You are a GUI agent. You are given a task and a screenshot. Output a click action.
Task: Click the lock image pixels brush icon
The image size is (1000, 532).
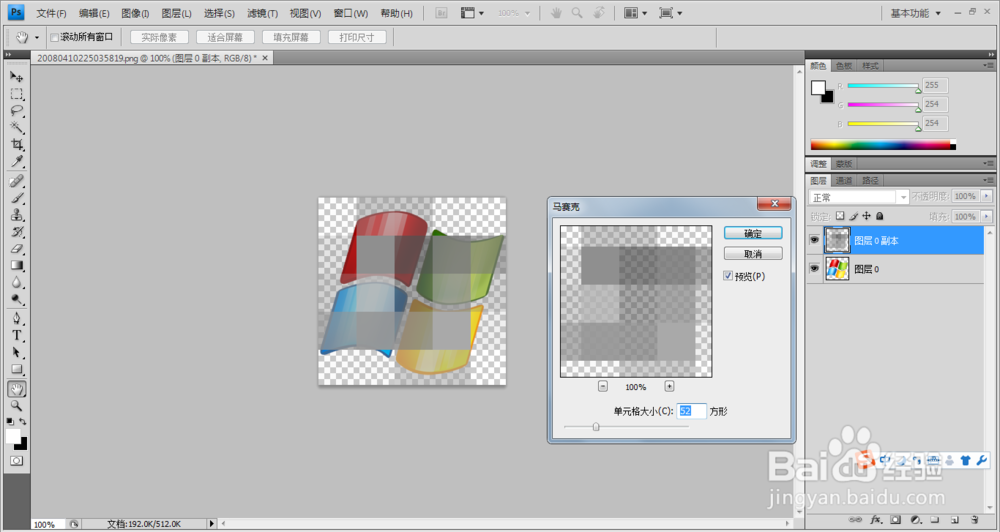(853, 216)
